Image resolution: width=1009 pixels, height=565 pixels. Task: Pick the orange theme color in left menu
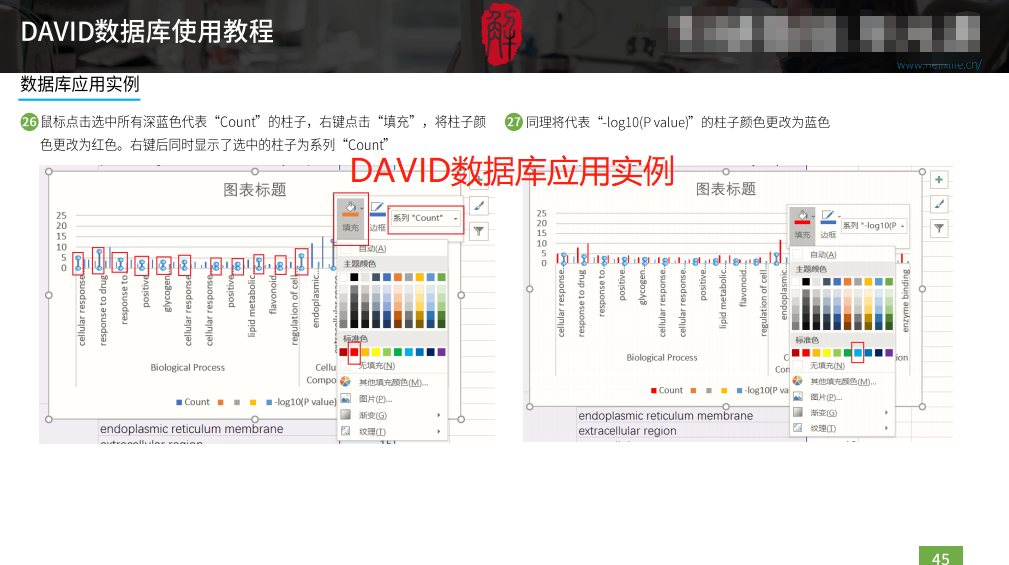point(398,277)
